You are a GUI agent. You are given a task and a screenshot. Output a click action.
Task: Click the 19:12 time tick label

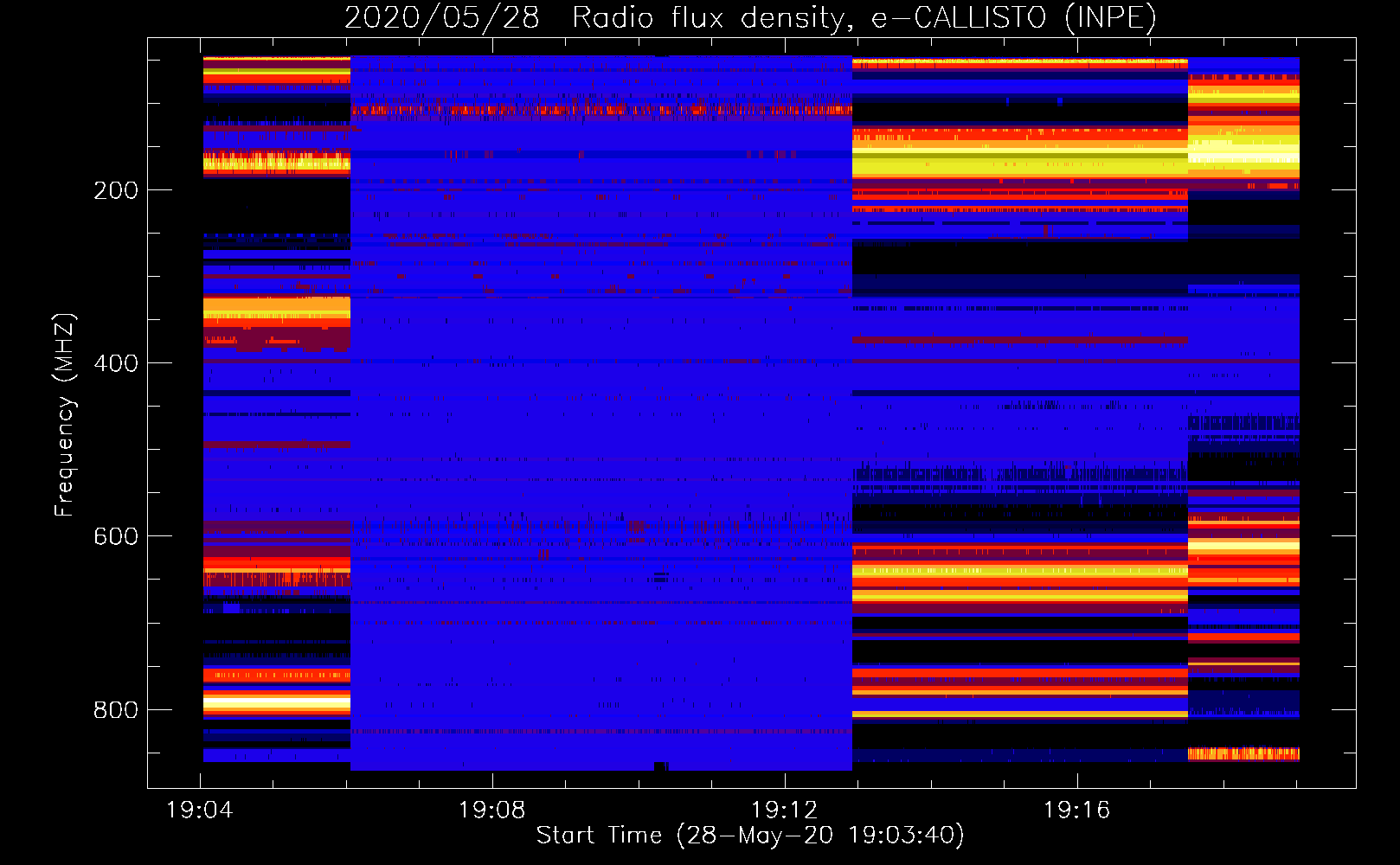[785, 811]
